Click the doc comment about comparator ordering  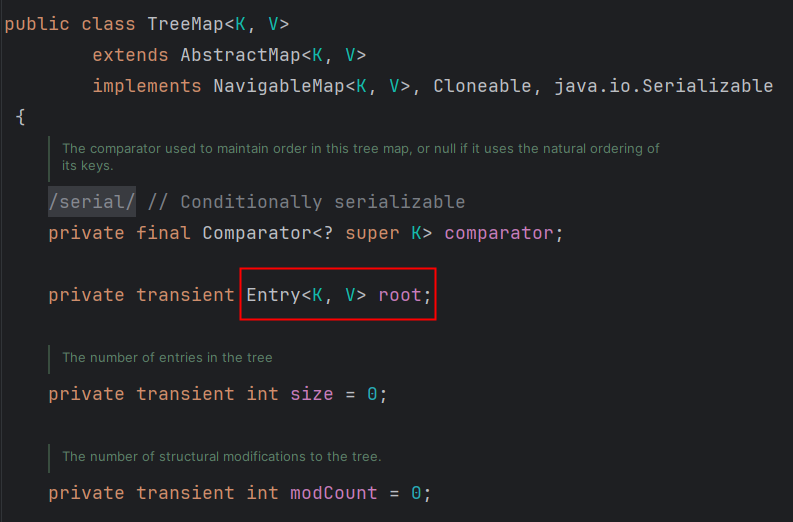(361, 157)
